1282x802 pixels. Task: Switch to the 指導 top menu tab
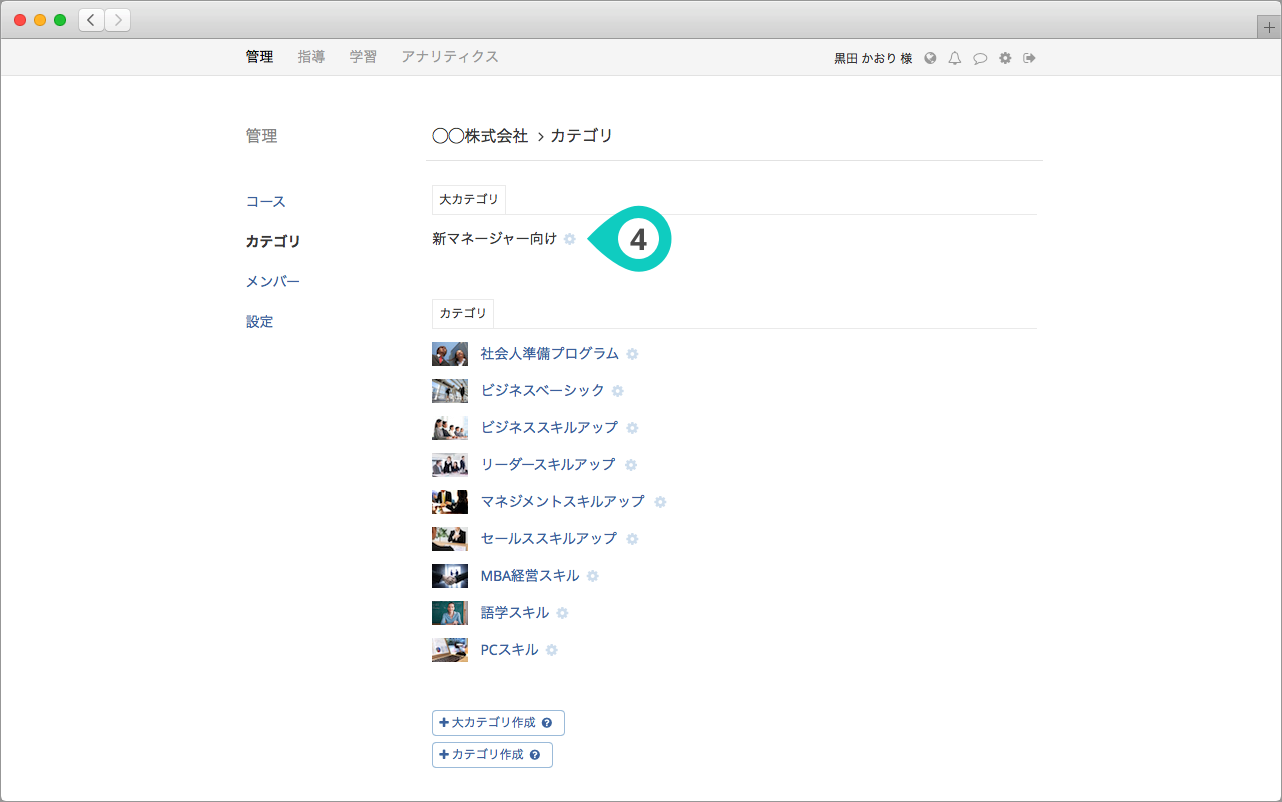pos(311,57)
